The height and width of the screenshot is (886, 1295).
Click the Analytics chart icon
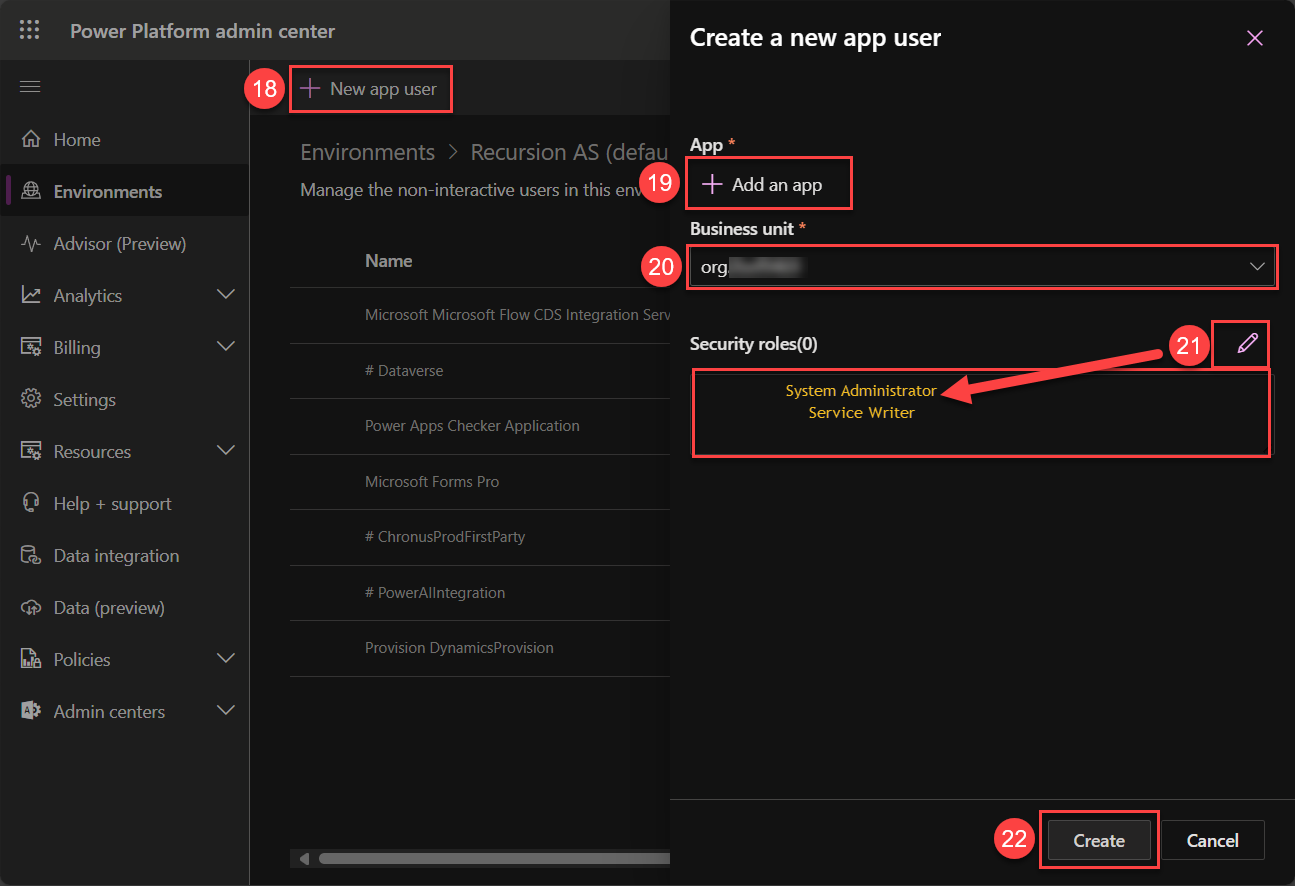[29, 295]
